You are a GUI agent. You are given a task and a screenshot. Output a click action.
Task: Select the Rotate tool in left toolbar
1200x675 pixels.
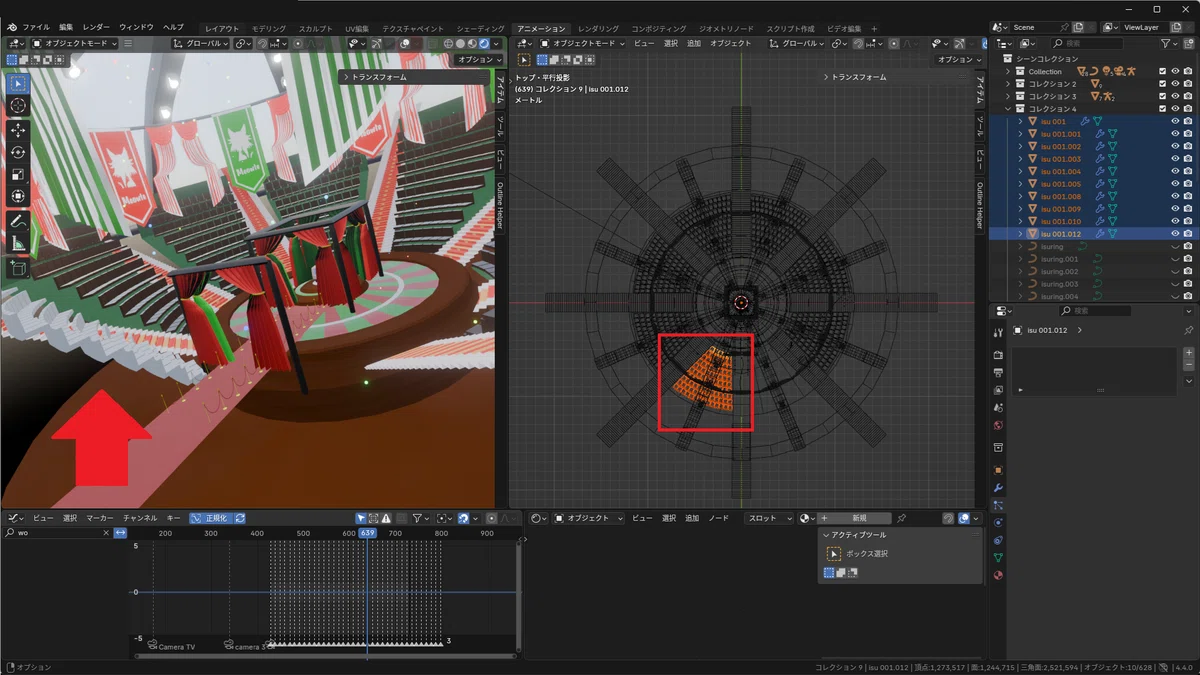(18, 153)
